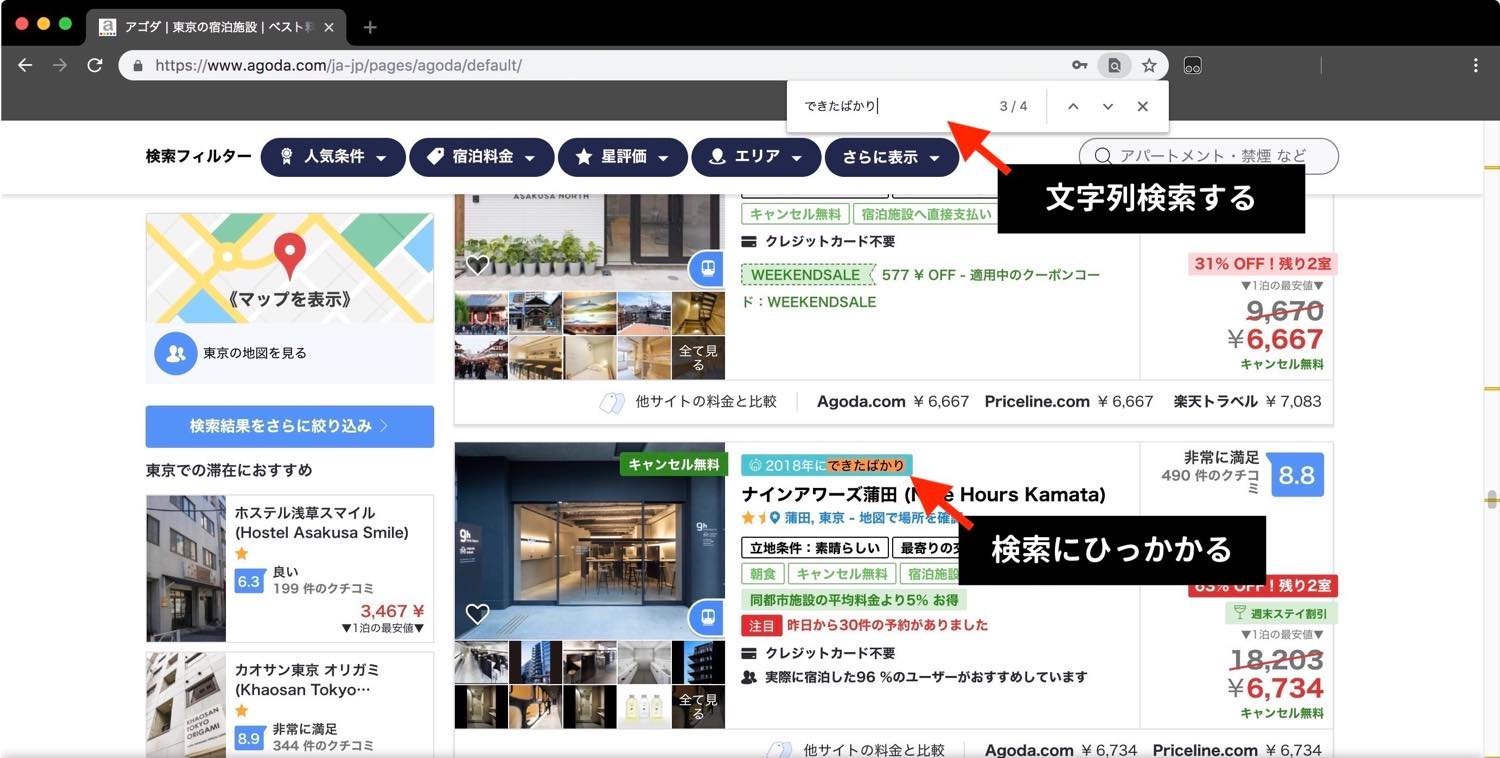This screenshot has width=1500, height=758.
Task: Click the credit card icon beside クレジットカード不要
Action: click(x=749, y=241)
